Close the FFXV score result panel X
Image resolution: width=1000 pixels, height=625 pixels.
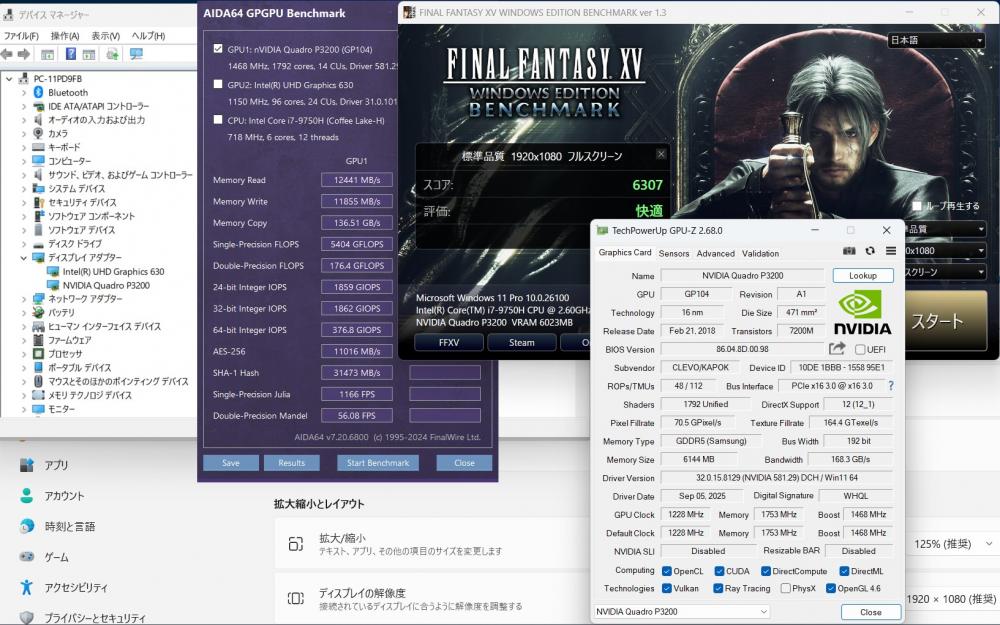click(661, 154)
